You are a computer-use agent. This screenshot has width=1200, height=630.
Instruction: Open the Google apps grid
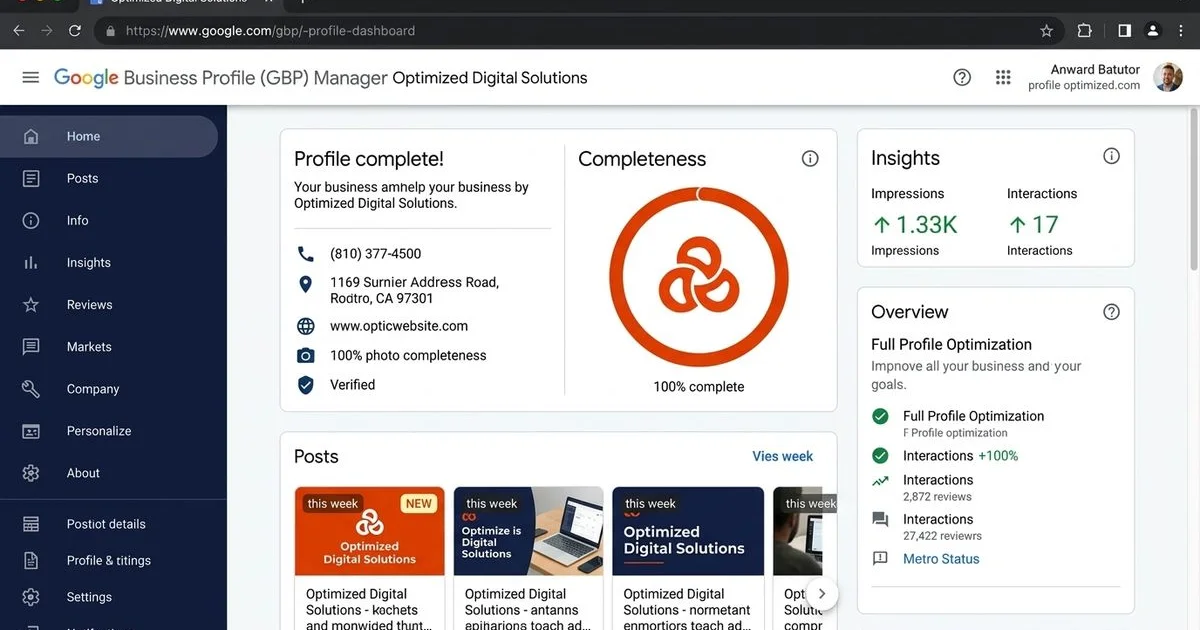(x=1003, y=77)
